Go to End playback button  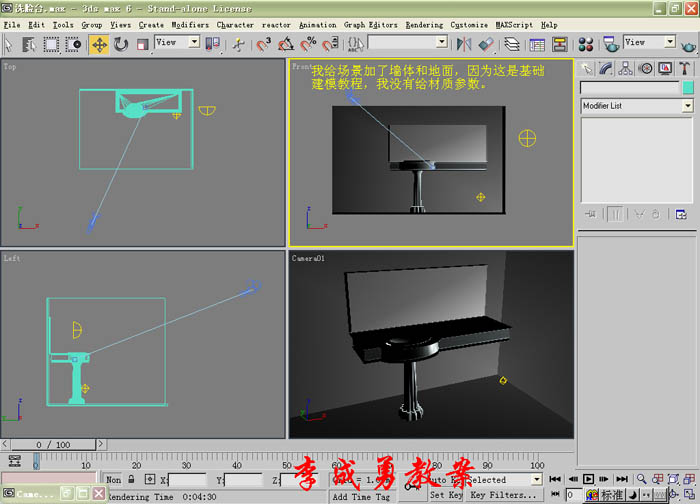pyautogui.click(x=622, y=479)
